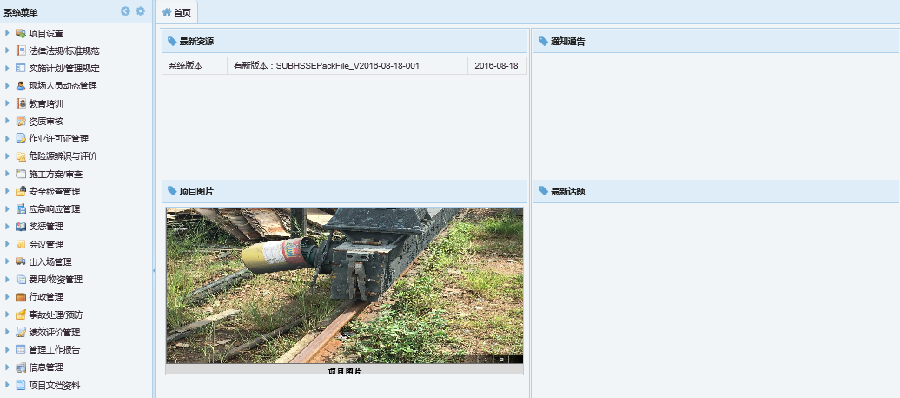Open 出入场管理 menu item
This screenshot has width=900, height=398.
pyautogui.click(x=51, y=262)
